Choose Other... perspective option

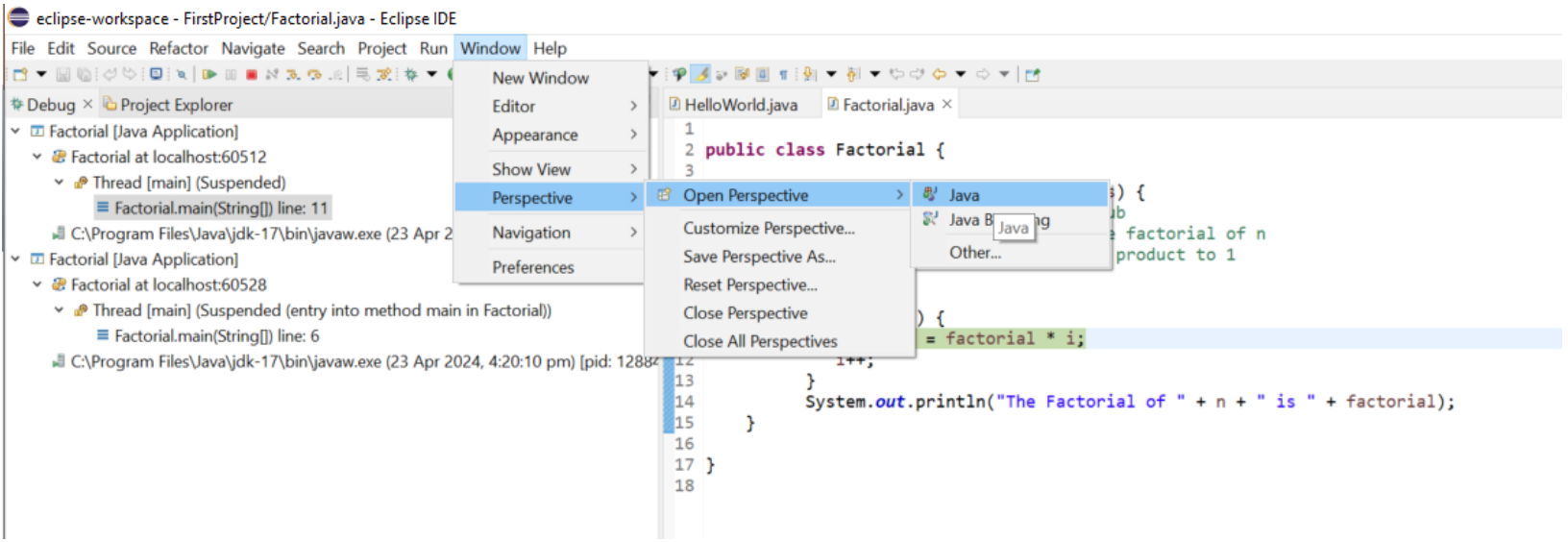tap(1010, 253)
